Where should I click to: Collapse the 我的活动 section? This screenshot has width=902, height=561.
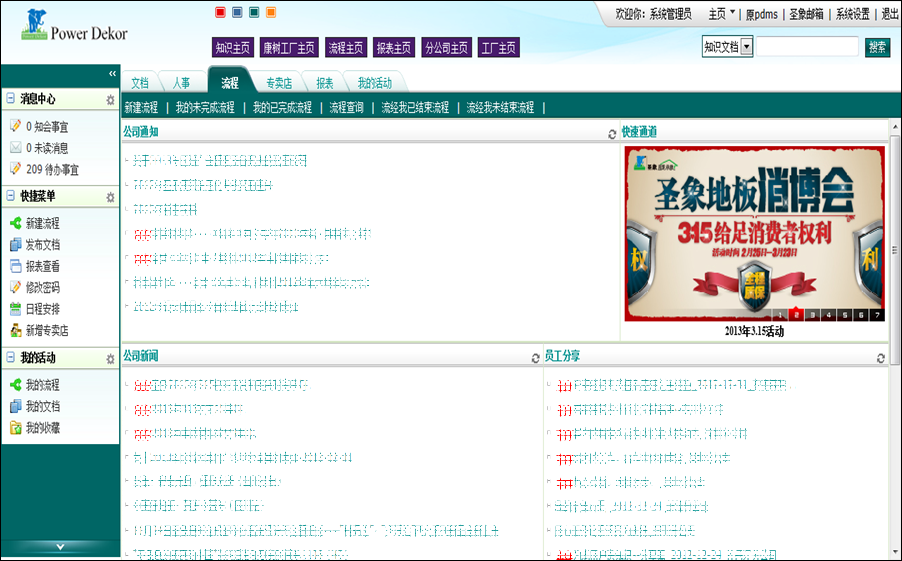10,357
